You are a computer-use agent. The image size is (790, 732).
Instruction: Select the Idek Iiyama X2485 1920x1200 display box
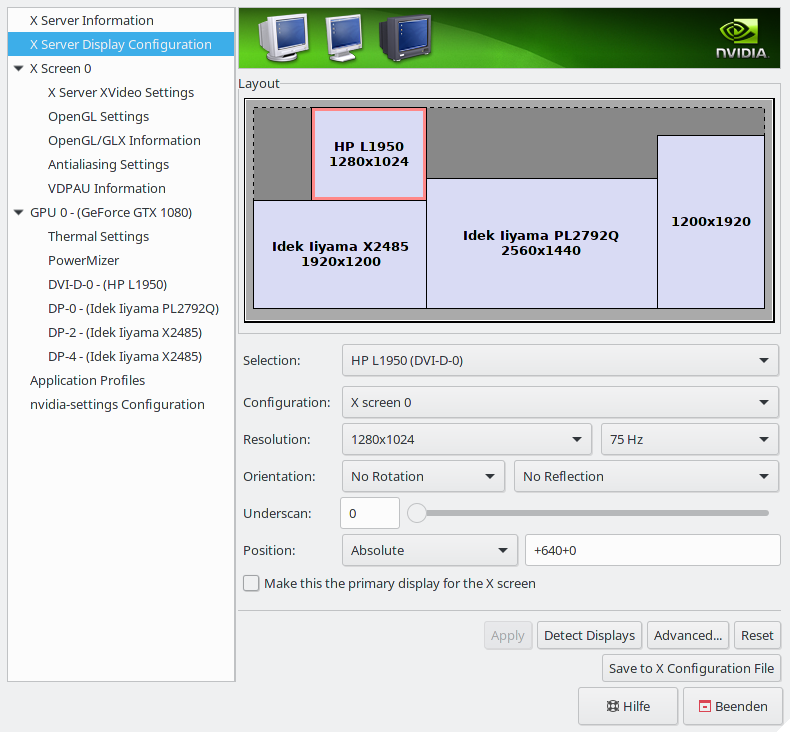pyautogui.click(x=340, y=254)
